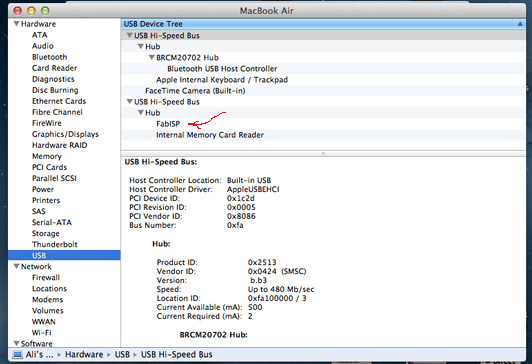The width and height of the screenshot is (532, 364).
Task: Collapse the BRCM20702 Hub tree node
Action: [152, 57]
